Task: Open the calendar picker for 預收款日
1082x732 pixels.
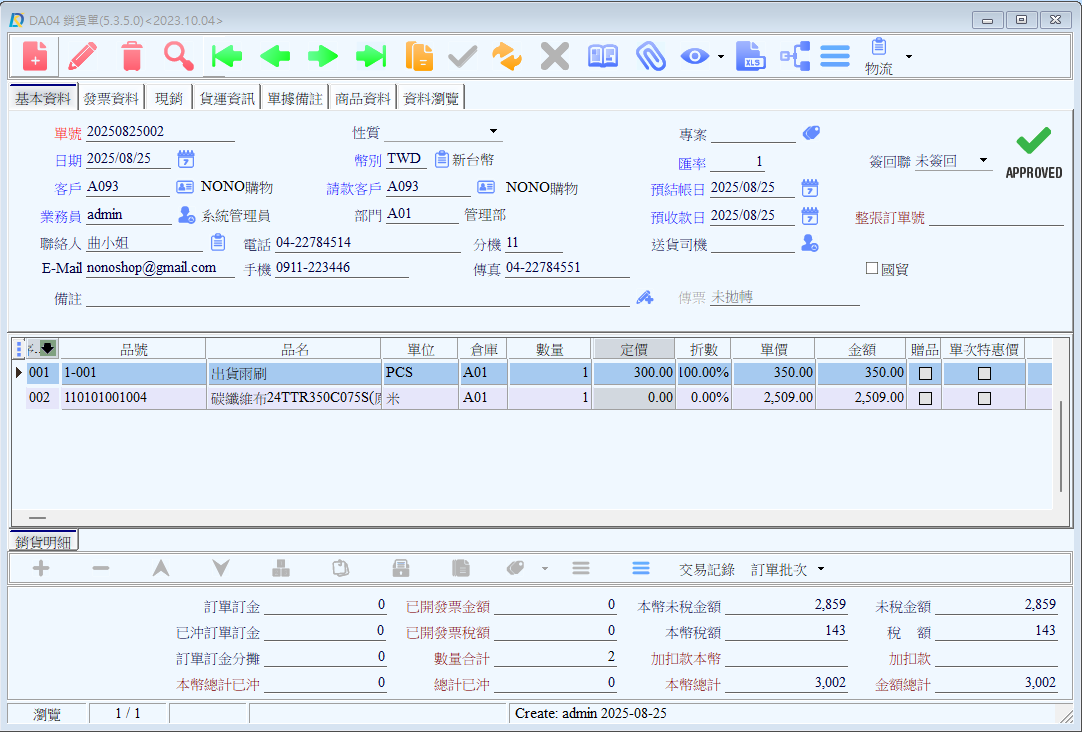Action: 810,216
